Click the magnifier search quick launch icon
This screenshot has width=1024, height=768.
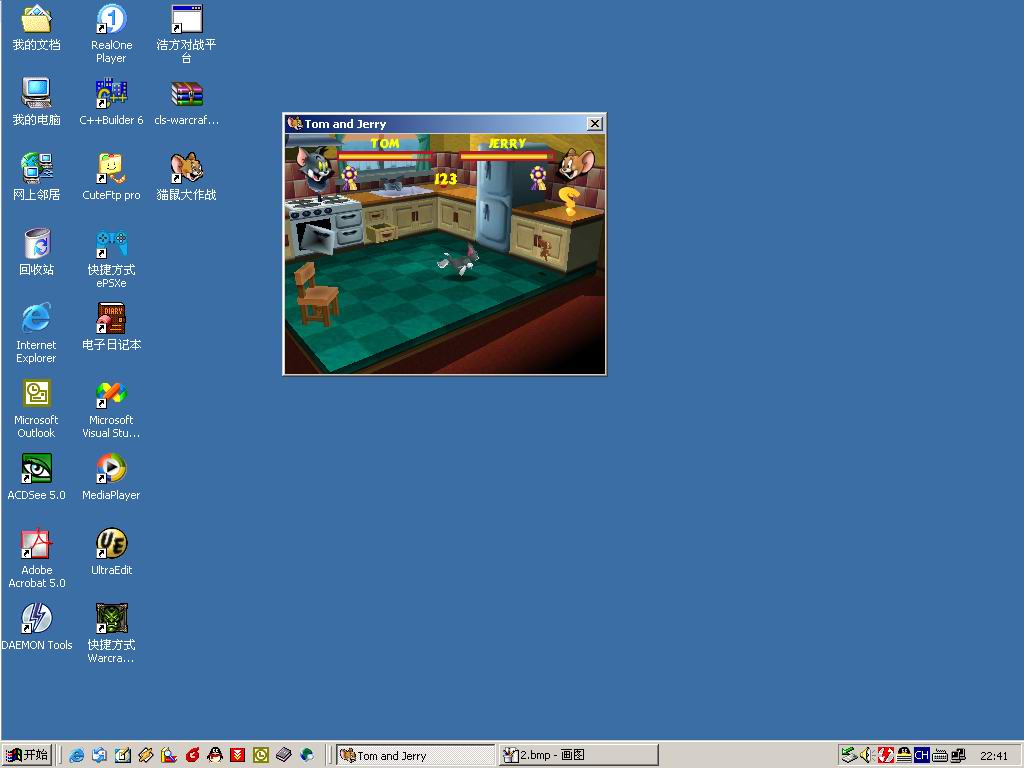coord(169,756)
